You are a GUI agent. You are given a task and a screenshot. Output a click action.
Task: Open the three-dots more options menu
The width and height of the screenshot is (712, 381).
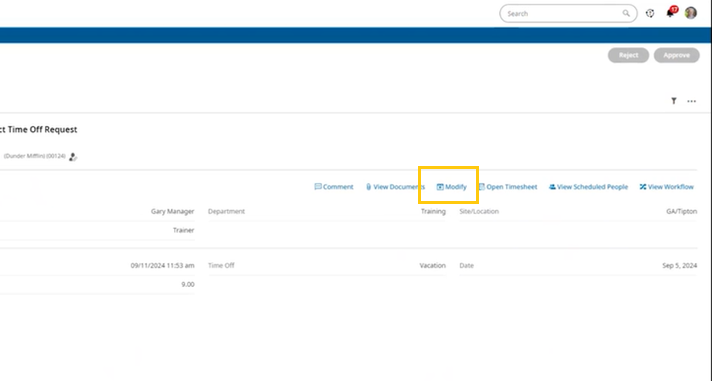point(692,101)
